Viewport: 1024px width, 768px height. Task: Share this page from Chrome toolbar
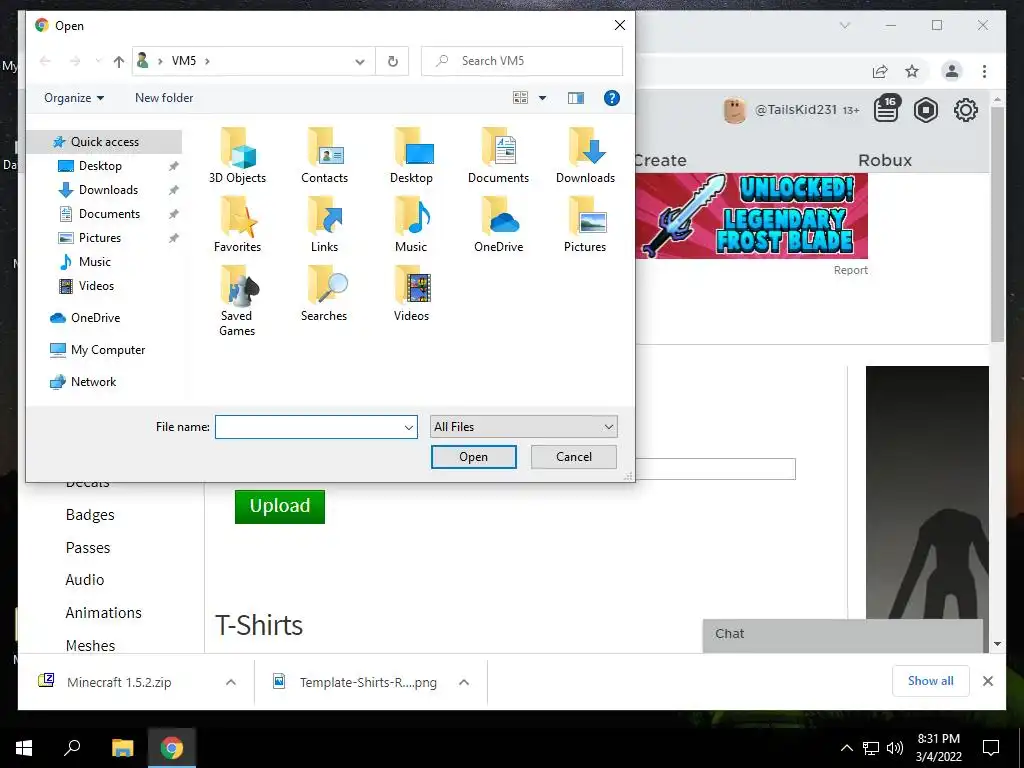tap(880, 71)
